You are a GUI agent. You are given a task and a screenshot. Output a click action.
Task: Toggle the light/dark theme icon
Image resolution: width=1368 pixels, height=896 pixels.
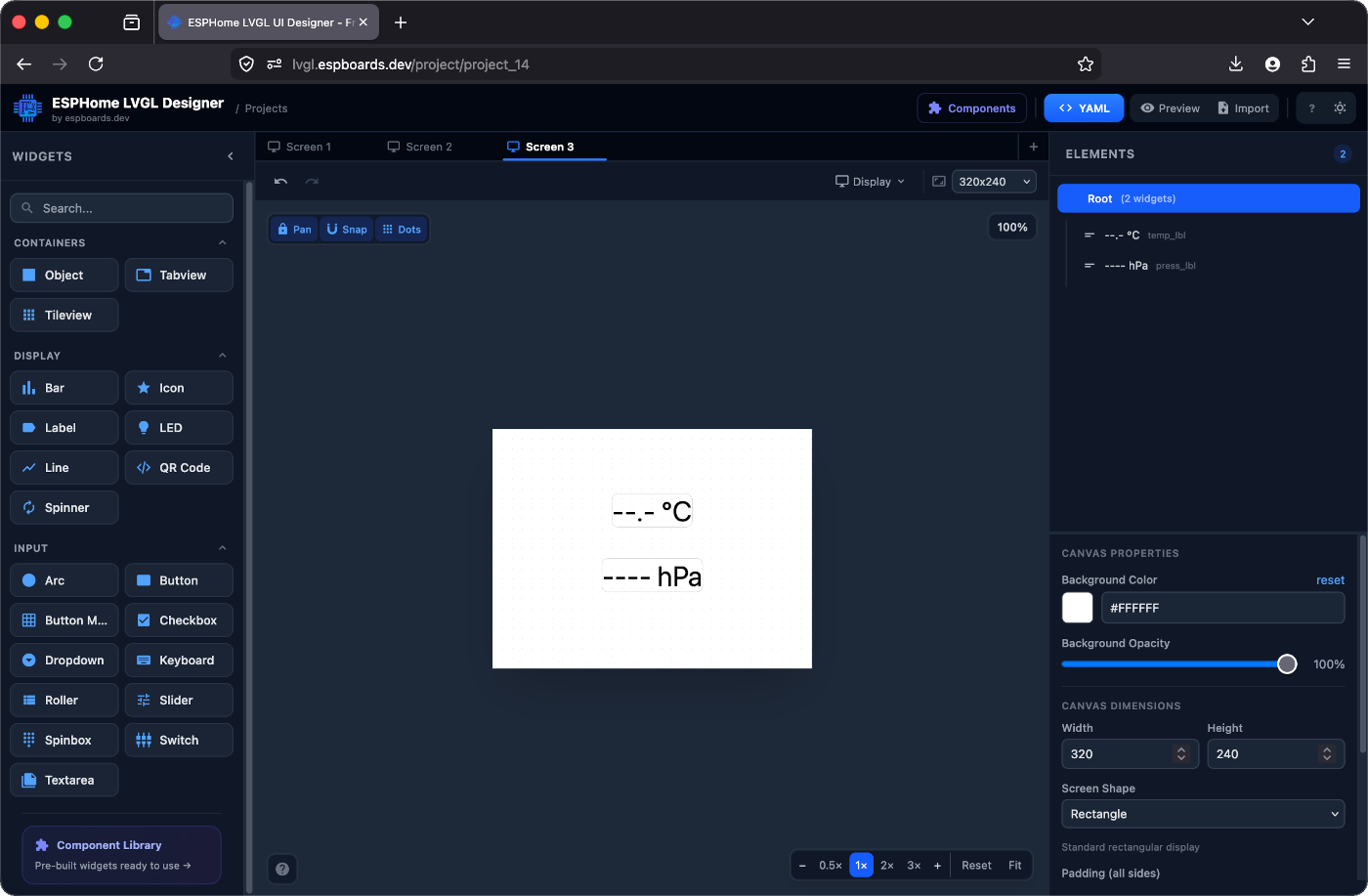coord(1341,108)
